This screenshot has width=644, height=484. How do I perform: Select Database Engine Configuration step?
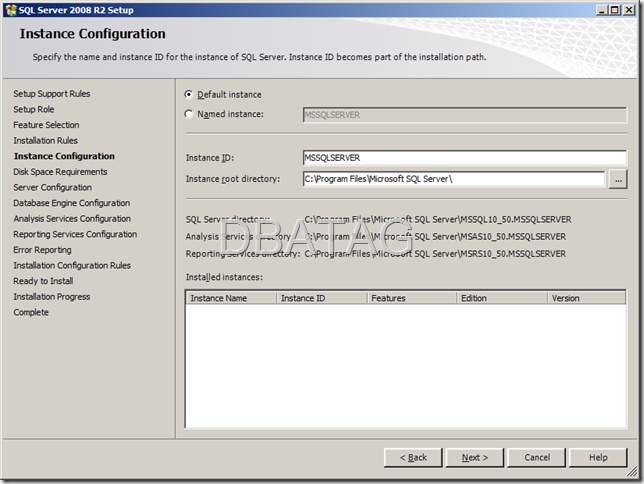click(x=71, y=203)
